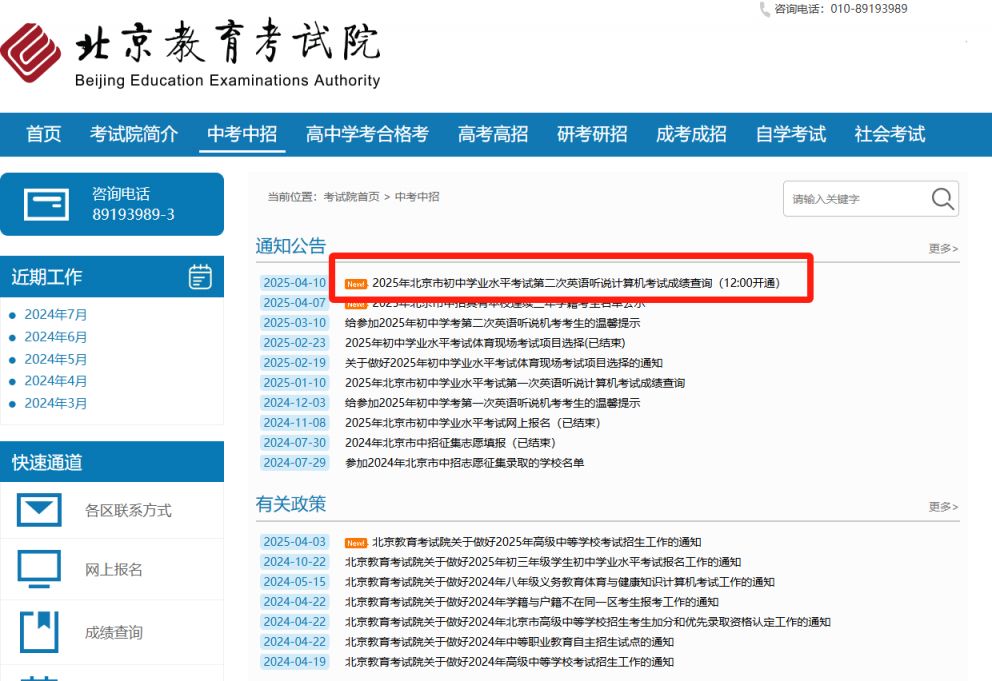This screenshot has width=992, height=681.
Task: Click the 快速通道 panel header
Action: tap(112, 462)
